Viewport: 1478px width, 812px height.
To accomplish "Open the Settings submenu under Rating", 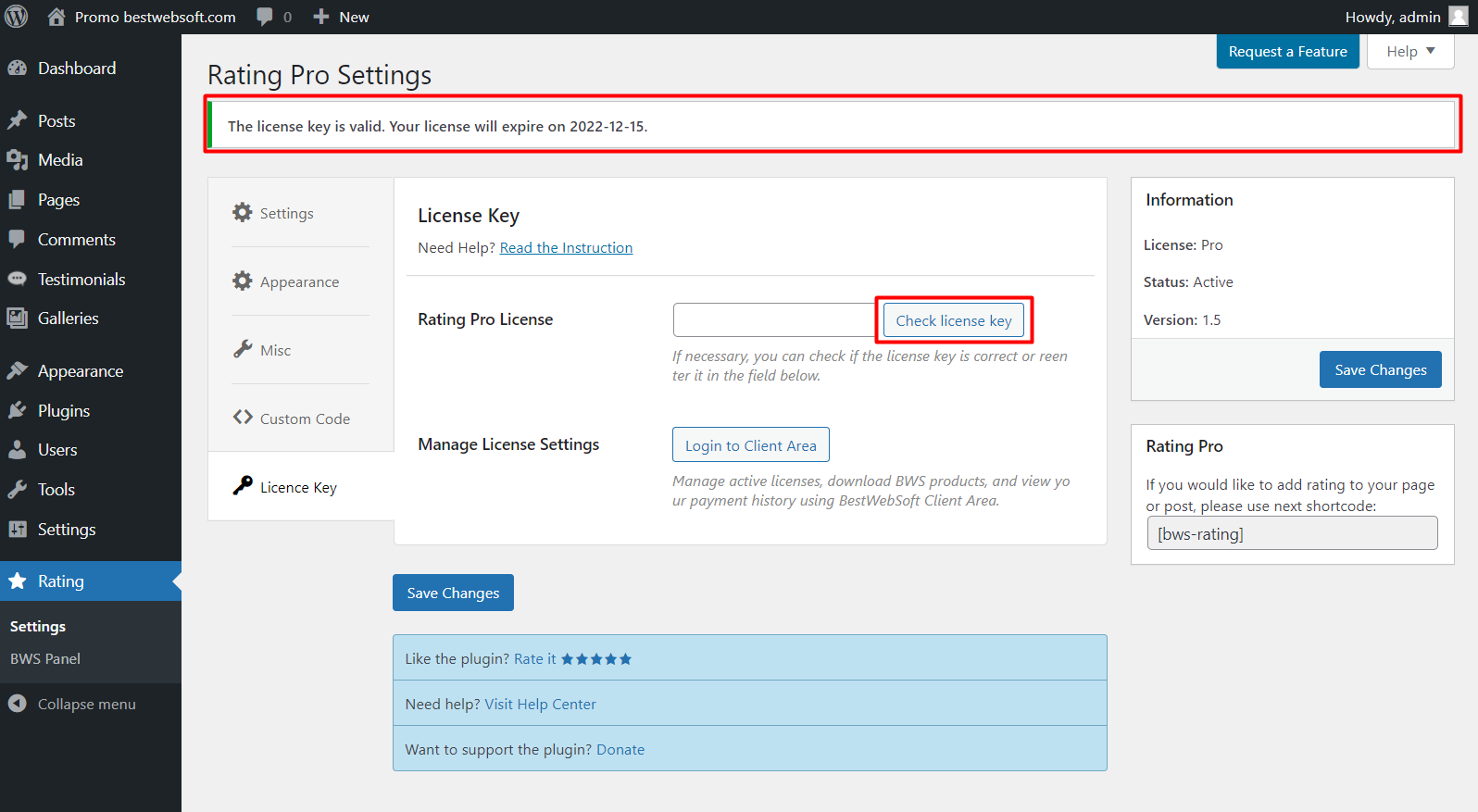I will pos(38,627).
